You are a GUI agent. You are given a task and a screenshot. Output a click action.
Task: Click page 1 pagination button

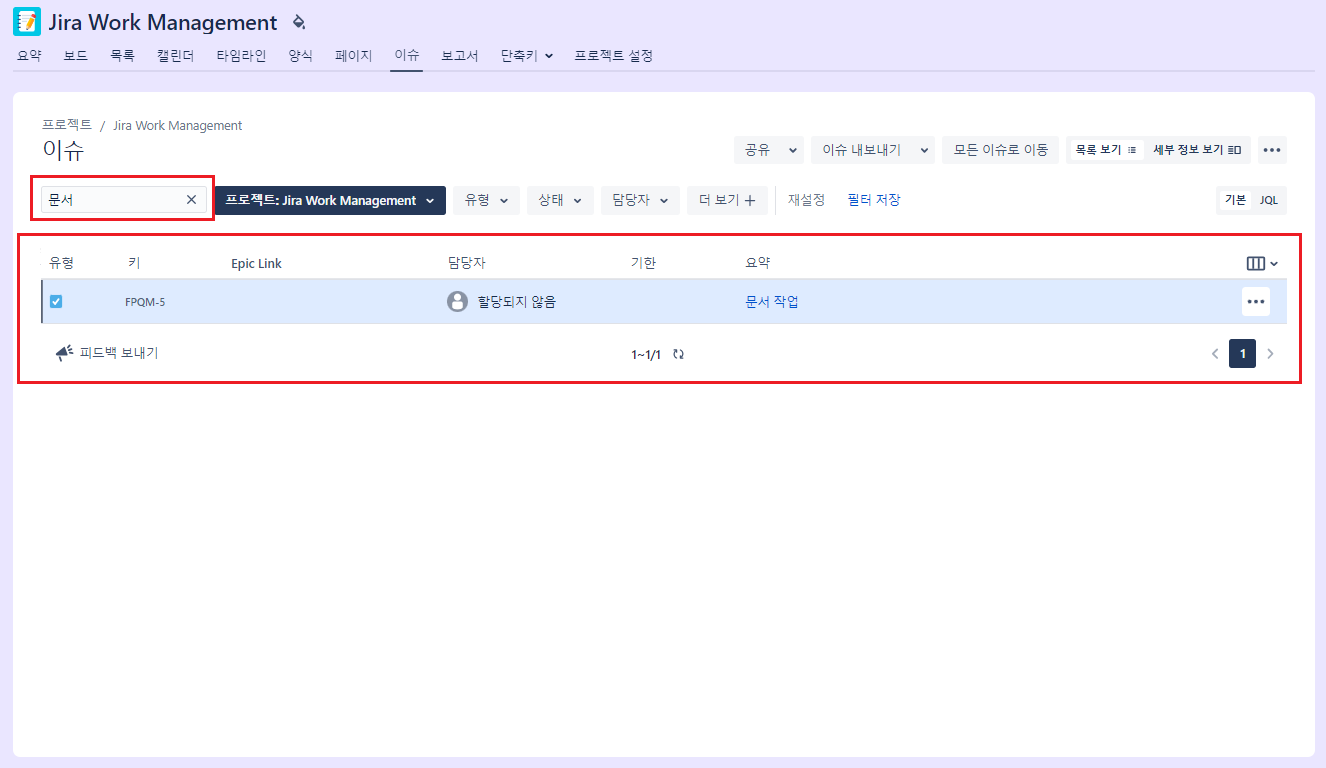click(1242, 353)
